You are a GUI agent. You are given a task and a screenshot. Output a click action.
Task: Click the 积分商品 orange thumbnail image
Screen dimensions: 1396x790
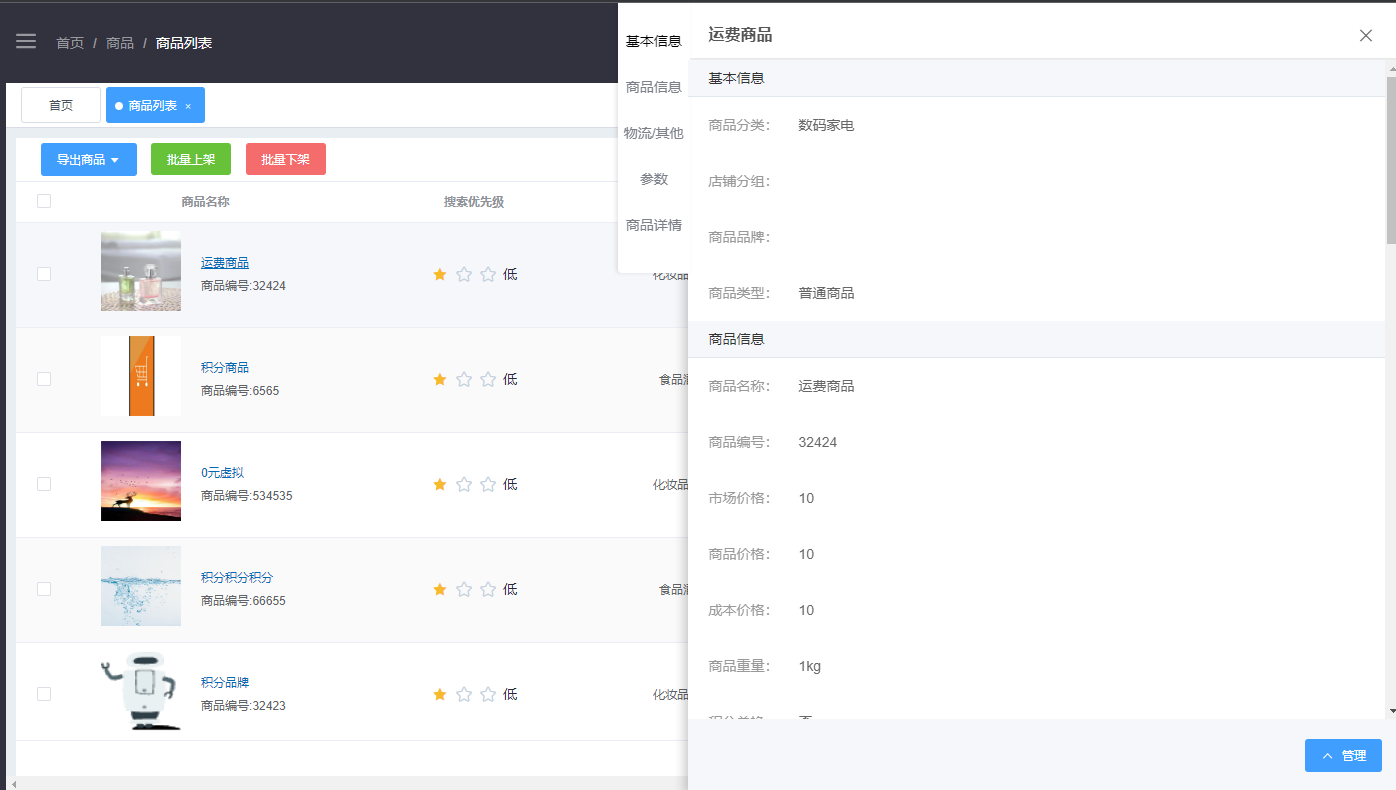141,376
